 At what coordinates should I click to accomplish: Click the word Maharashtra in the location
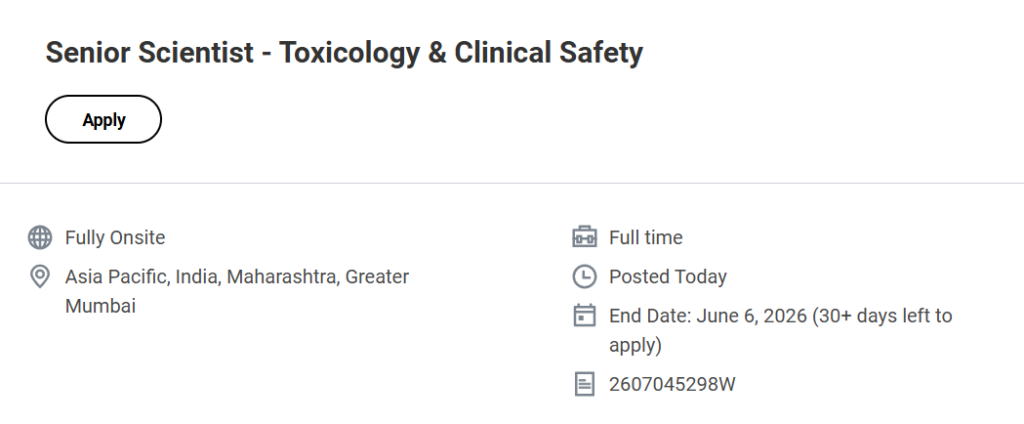point(281,277)
